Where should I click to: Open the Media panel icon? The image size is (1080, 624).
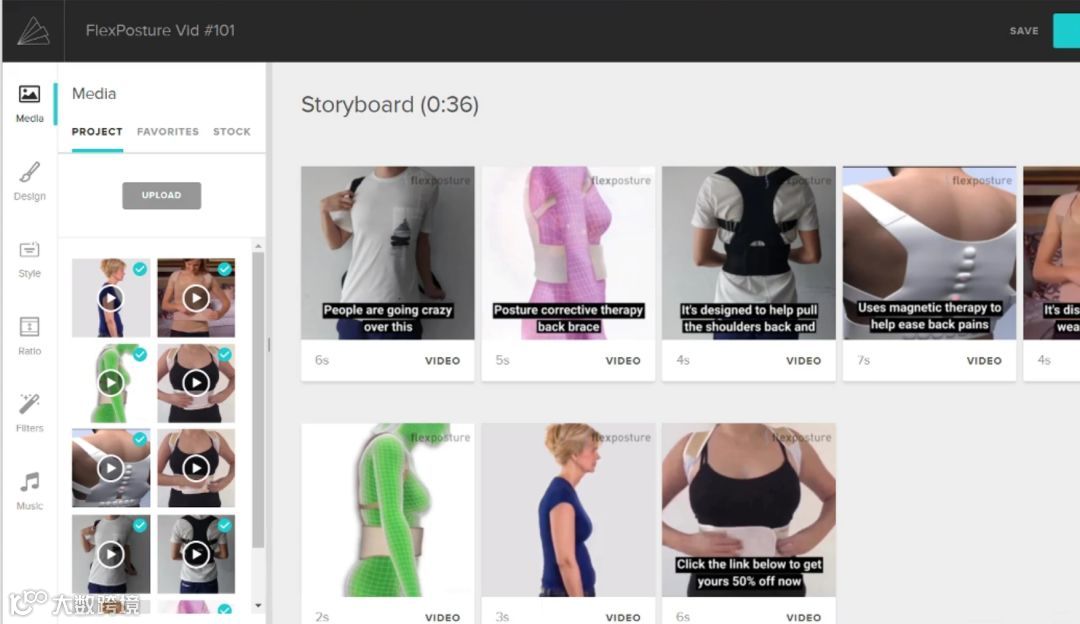coord(29,103)
